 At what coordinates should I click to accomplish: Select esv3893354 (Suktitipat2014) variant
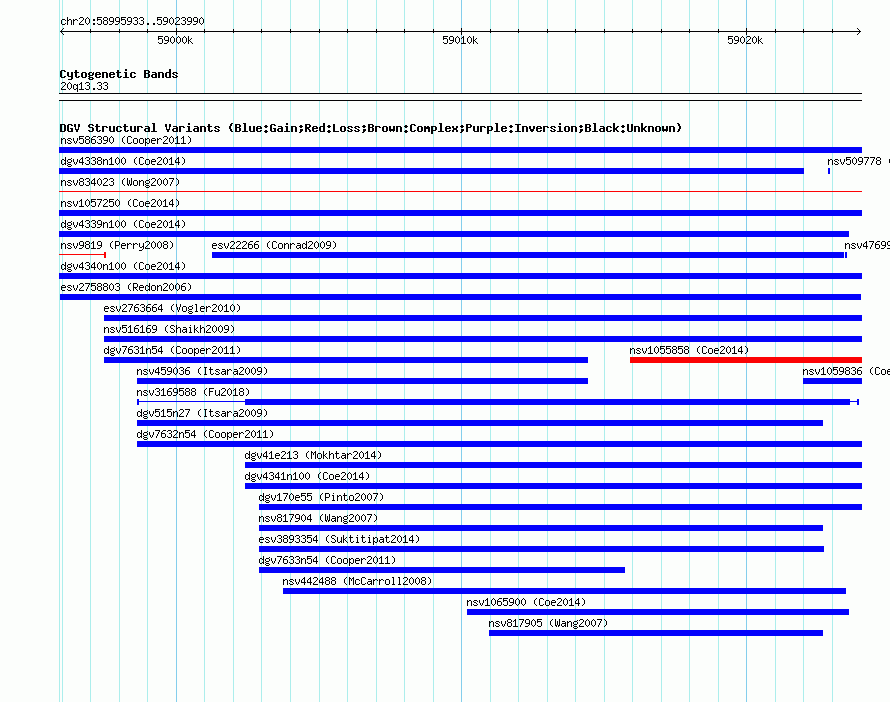pyautogui.click(x=541, y=549)
